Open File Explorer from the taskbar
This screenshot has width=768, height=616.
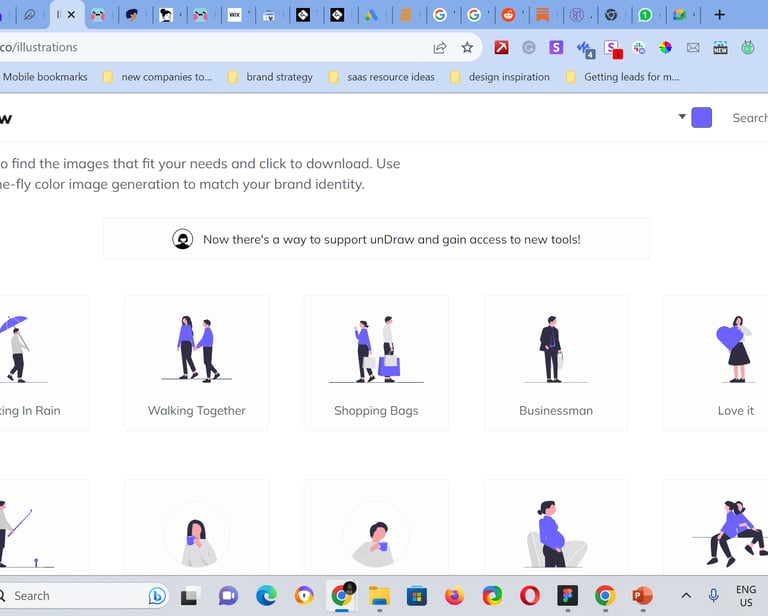click(x=380, y=596)
